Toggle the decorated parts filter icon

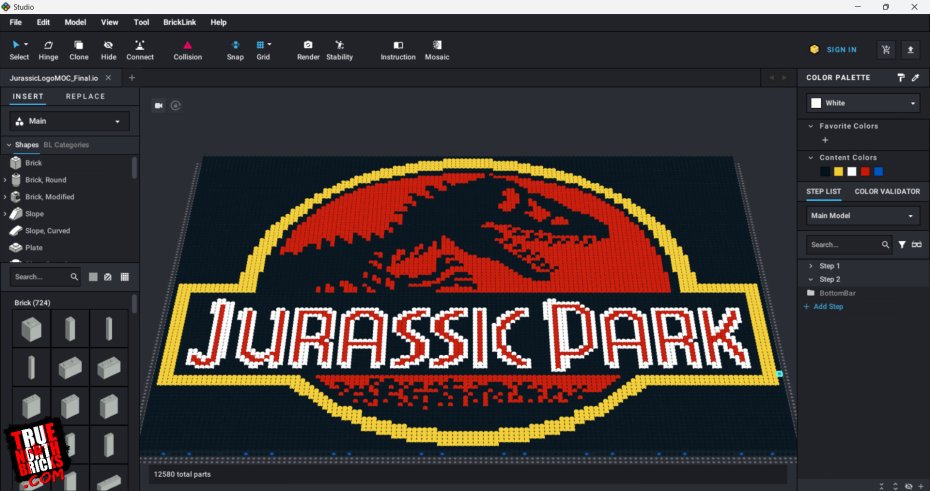(x=108, y=276)
